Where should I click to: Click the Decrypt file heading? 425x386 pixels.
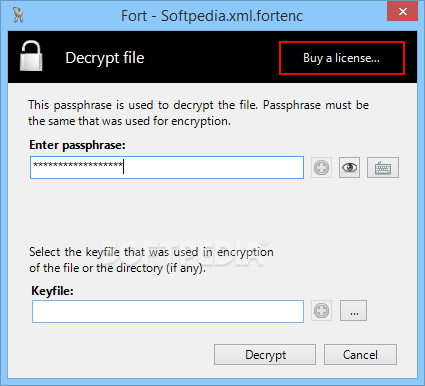tap(105, 58)
